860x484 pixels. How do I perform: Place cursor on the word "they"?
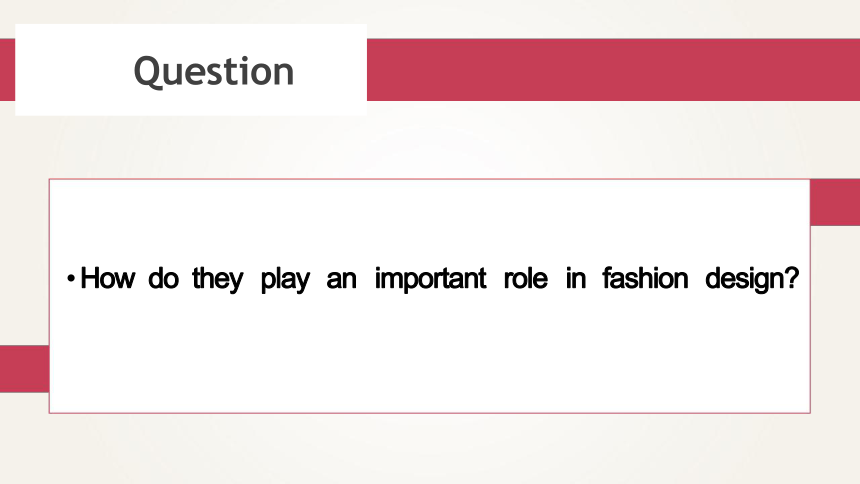click(218, 279)
